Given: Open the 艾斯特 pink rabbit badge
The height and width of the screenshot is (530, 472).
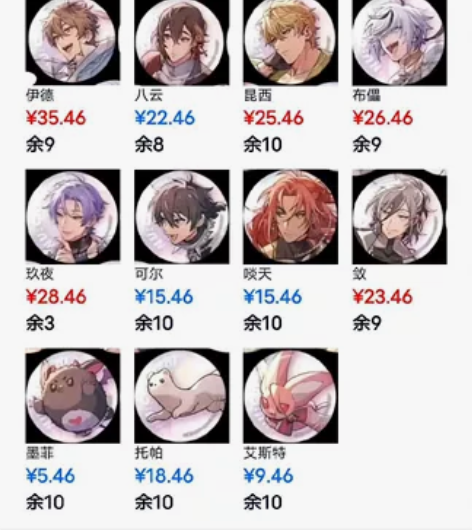Looking at the screenshot, I should click(x=290, y=396).
